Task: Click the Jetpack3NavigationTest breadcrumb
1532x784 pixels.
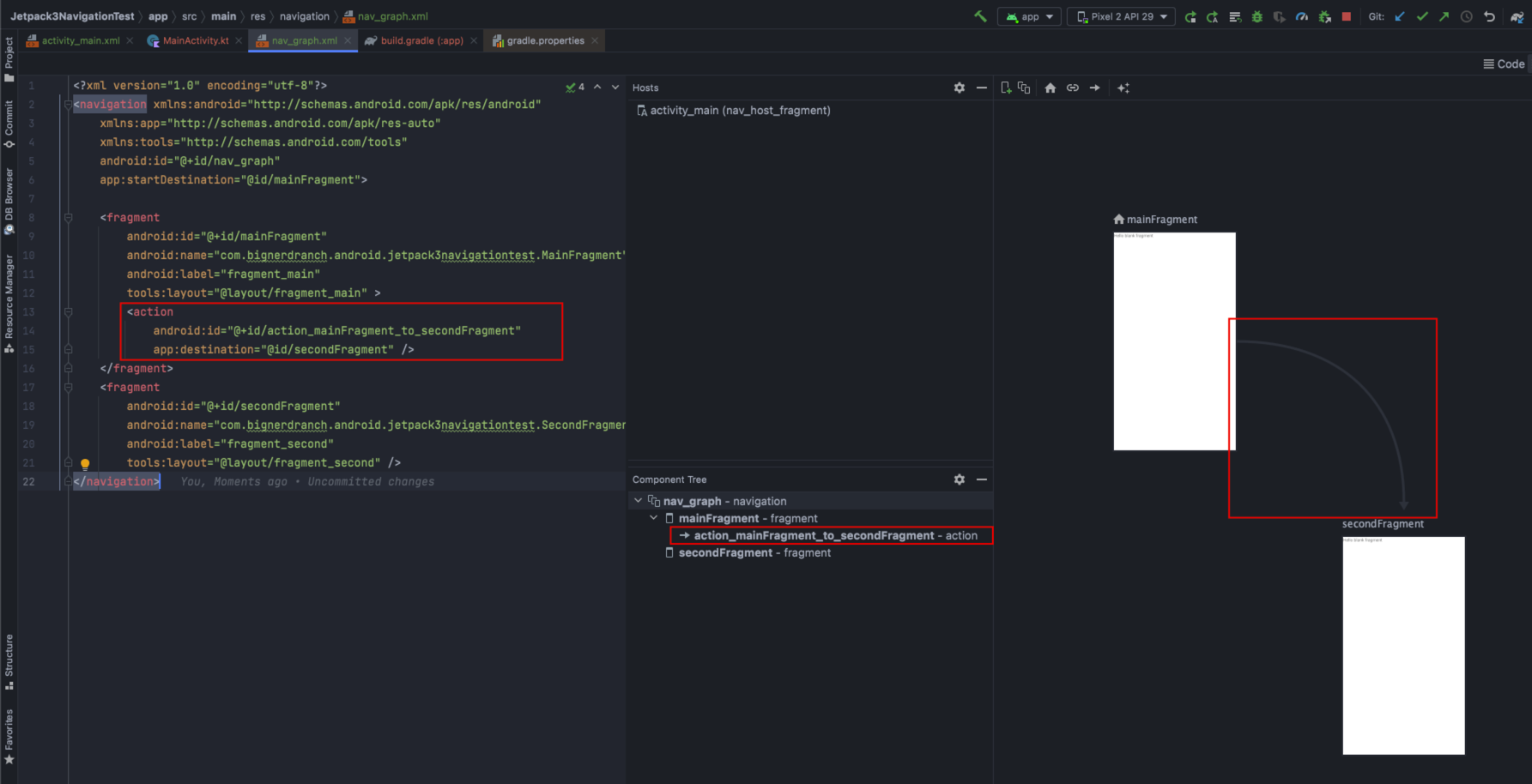Action: [x=72, y=16]
